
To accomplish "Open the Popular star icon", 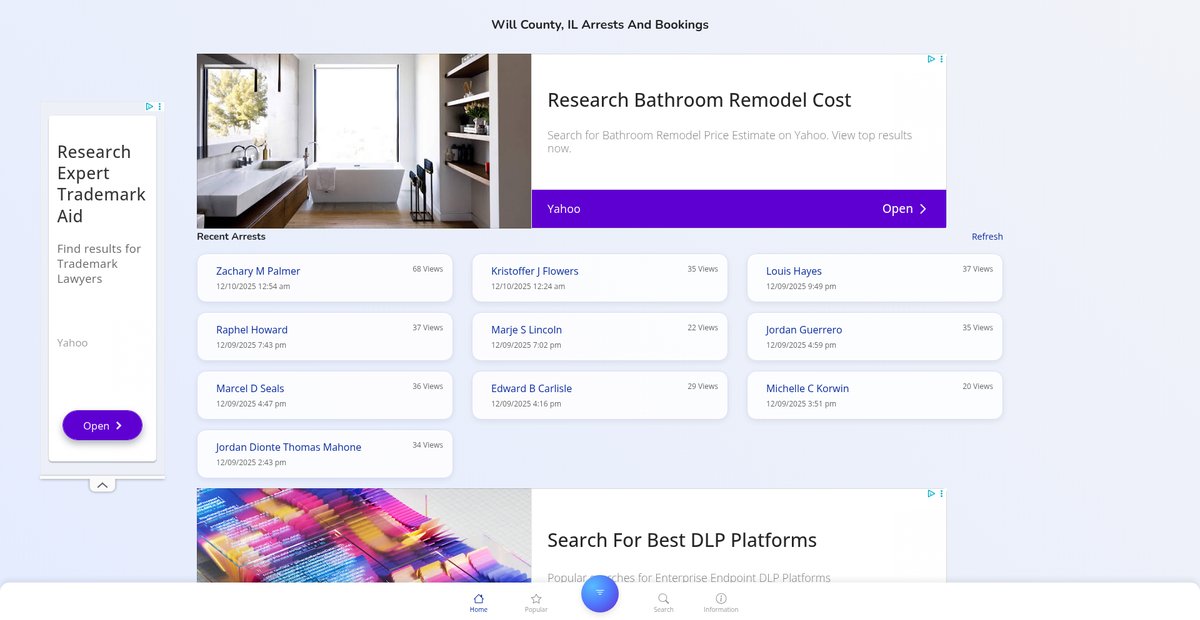I will [536, 599].
